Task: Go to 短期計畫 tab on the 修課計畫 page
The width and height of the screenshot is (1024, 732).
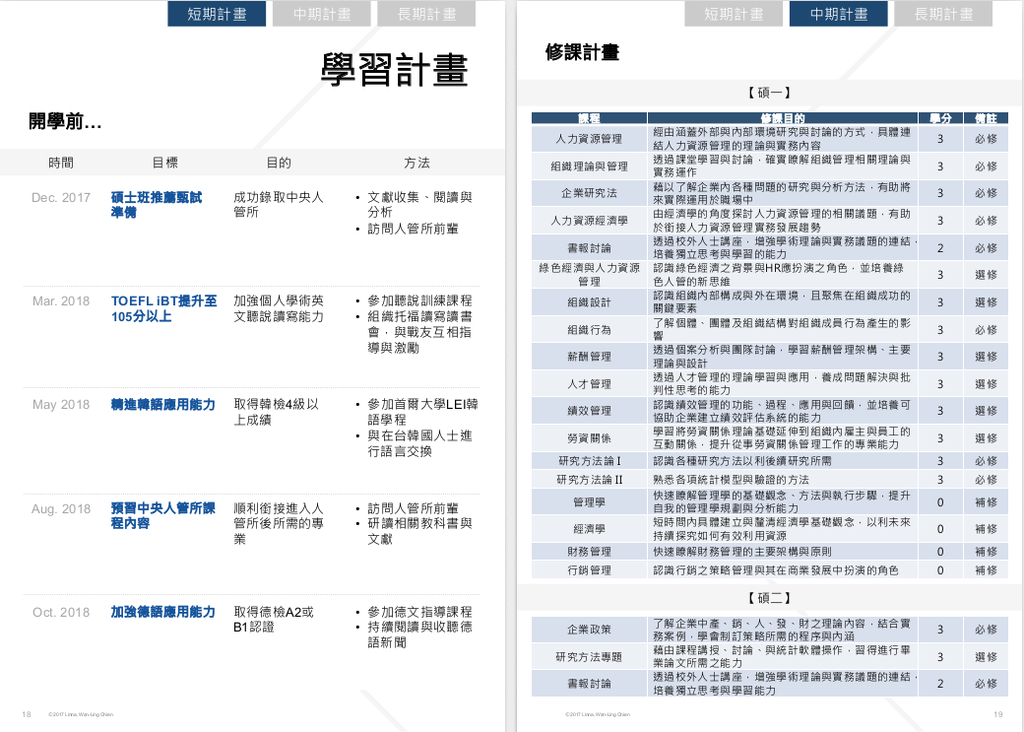Action: click(x=733, y=14)
